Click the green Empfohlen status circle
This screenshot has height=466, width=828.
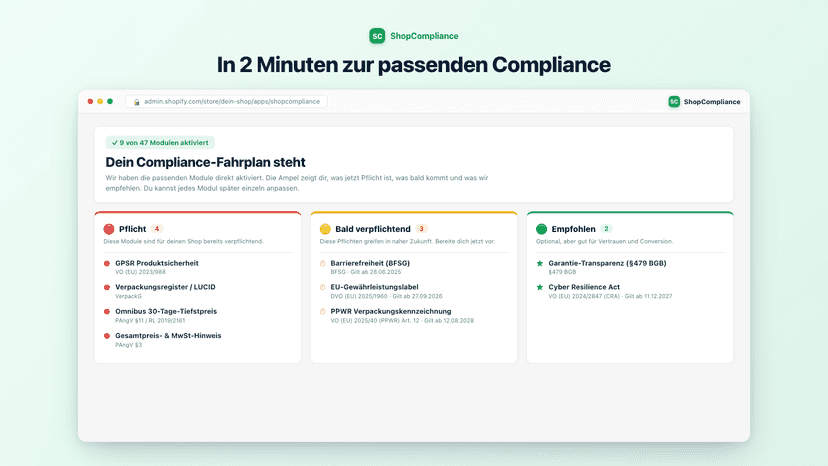[x=541, y=229]
